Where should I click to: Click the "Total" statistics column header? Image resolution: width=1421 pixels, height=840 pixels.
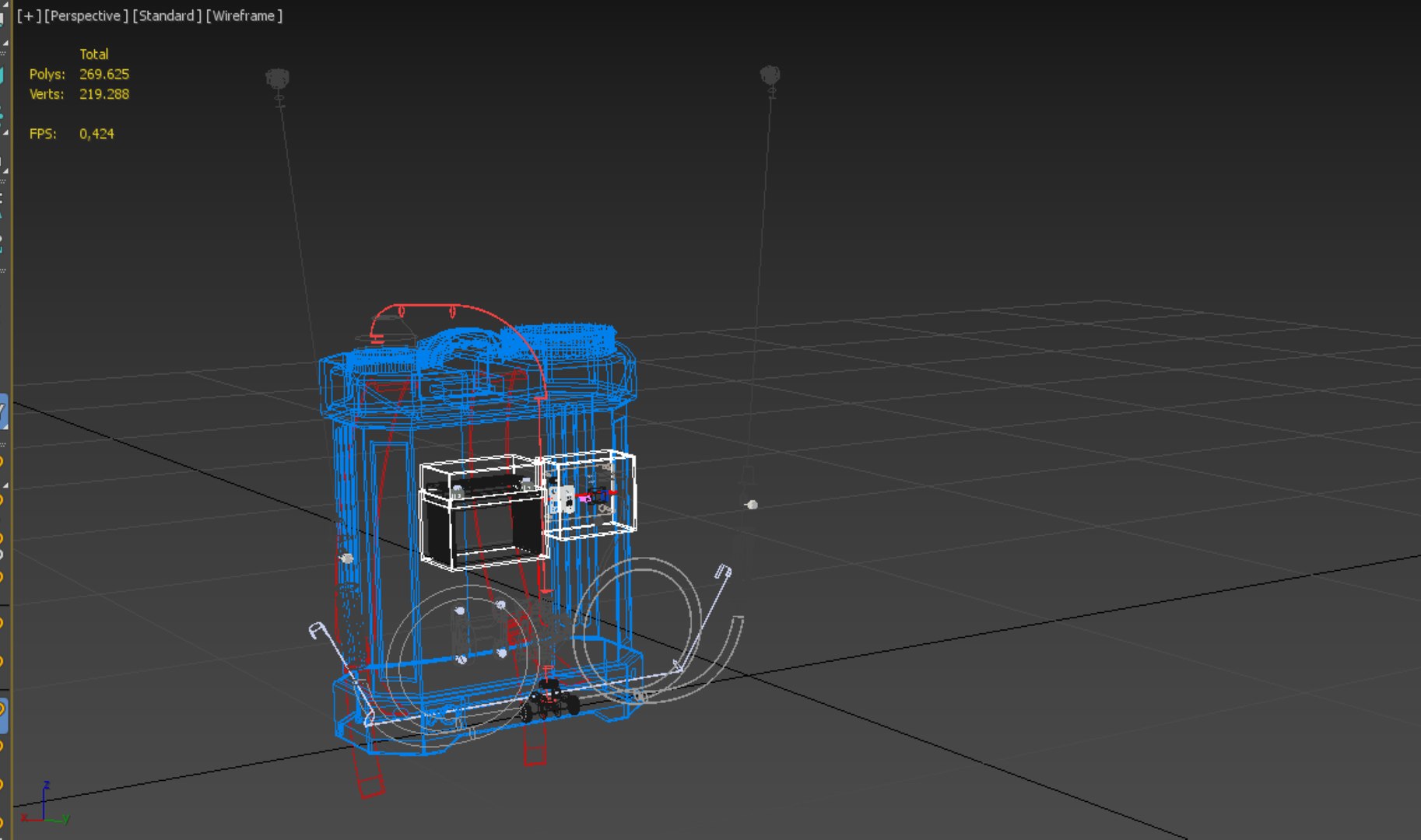coord(93,54)
